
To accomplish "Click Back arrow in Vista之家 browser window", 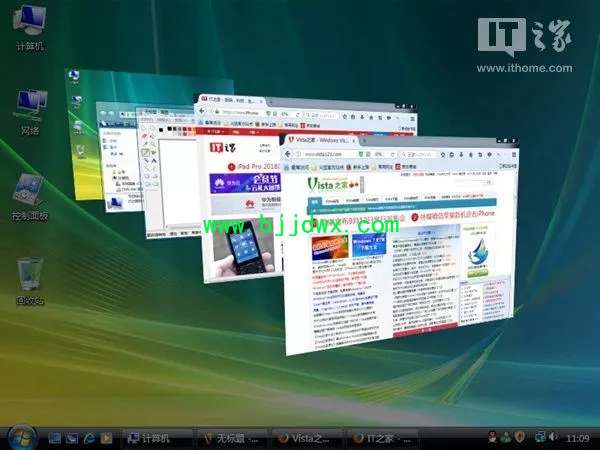I will pyautogui.click(x=288, y=154).
